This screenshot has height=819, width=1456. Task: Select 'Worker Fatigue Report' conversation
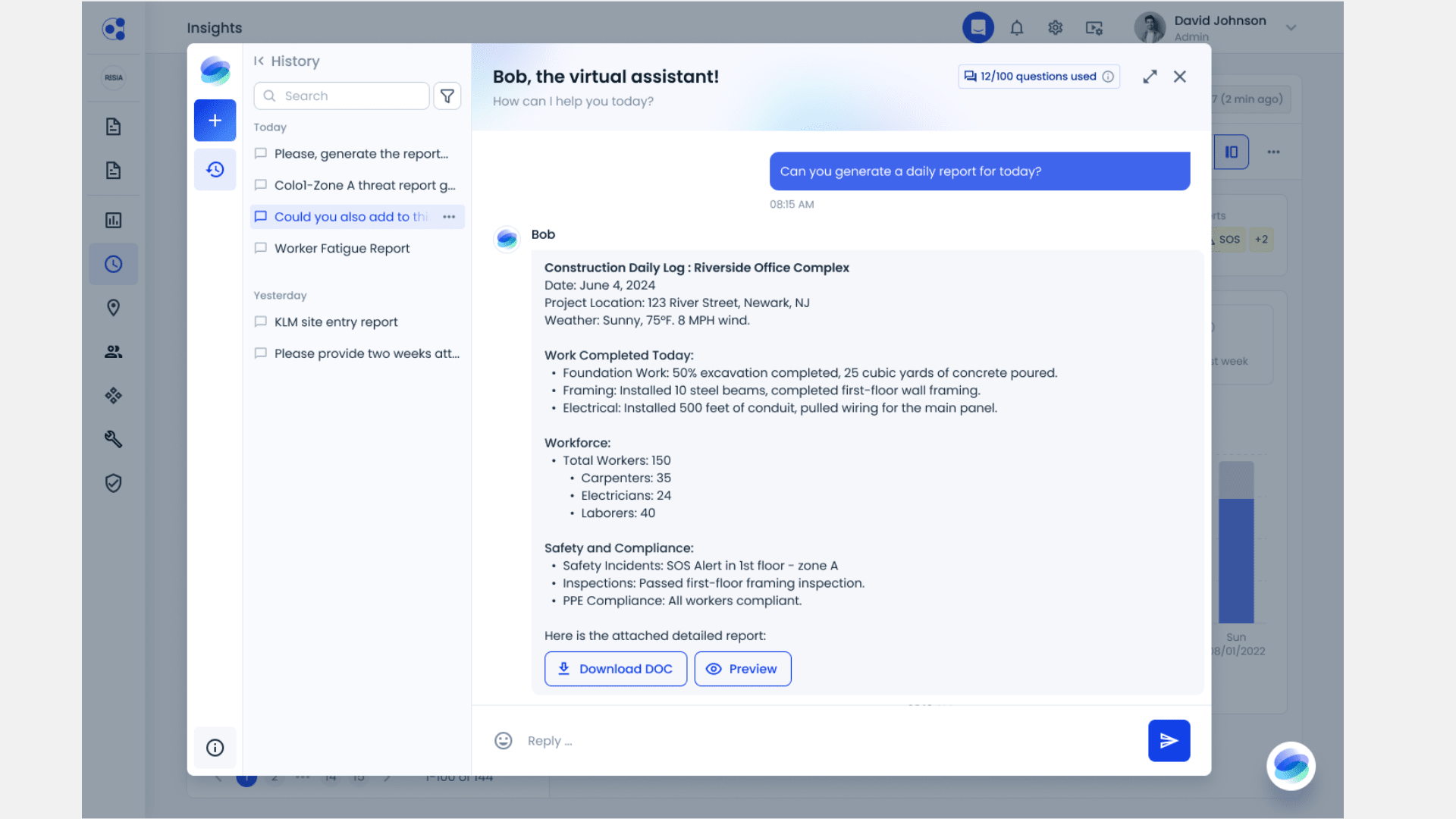[342, 249]
